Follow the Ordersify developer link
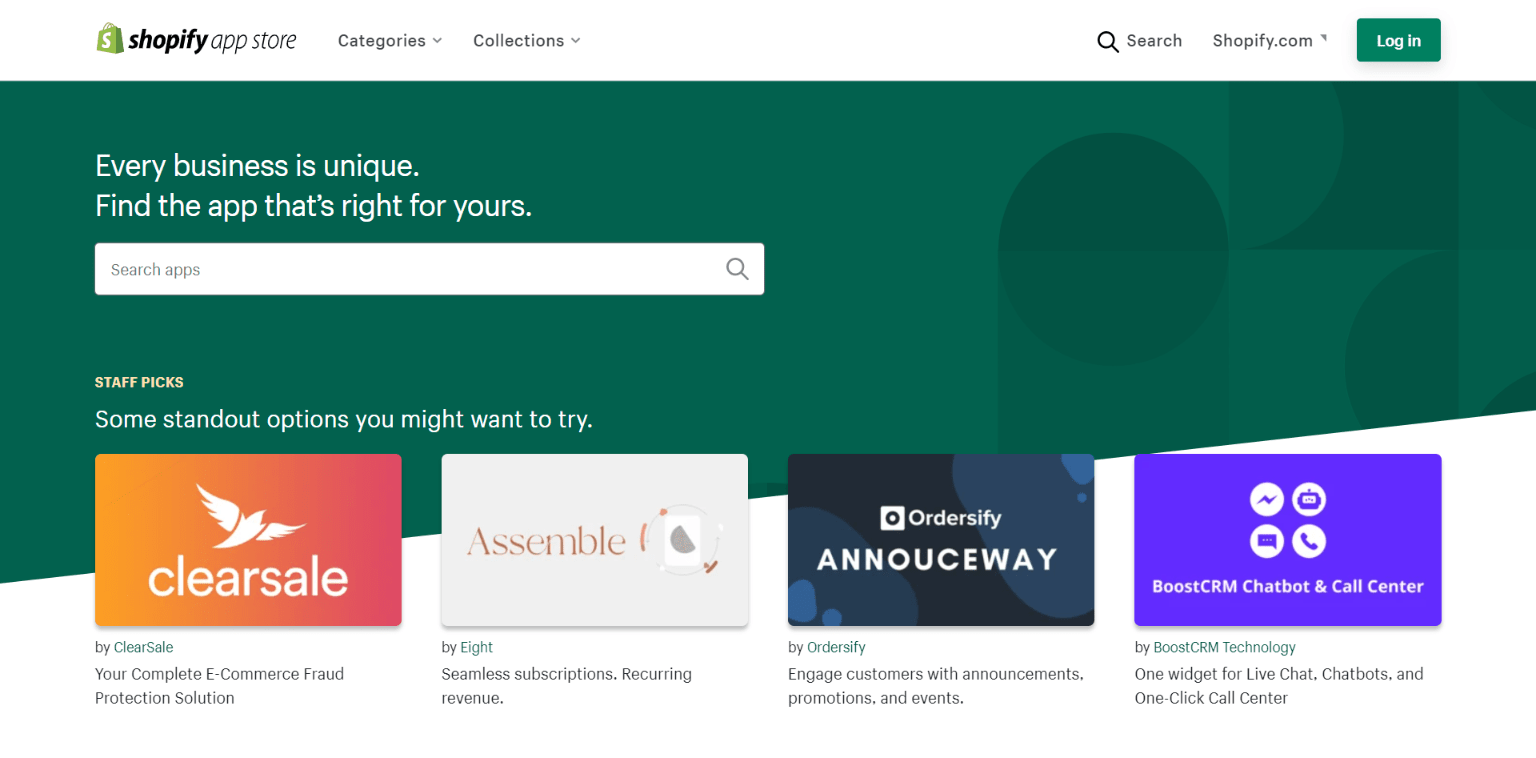This screenshot has height=758, width=1536. tap(836, 647)
